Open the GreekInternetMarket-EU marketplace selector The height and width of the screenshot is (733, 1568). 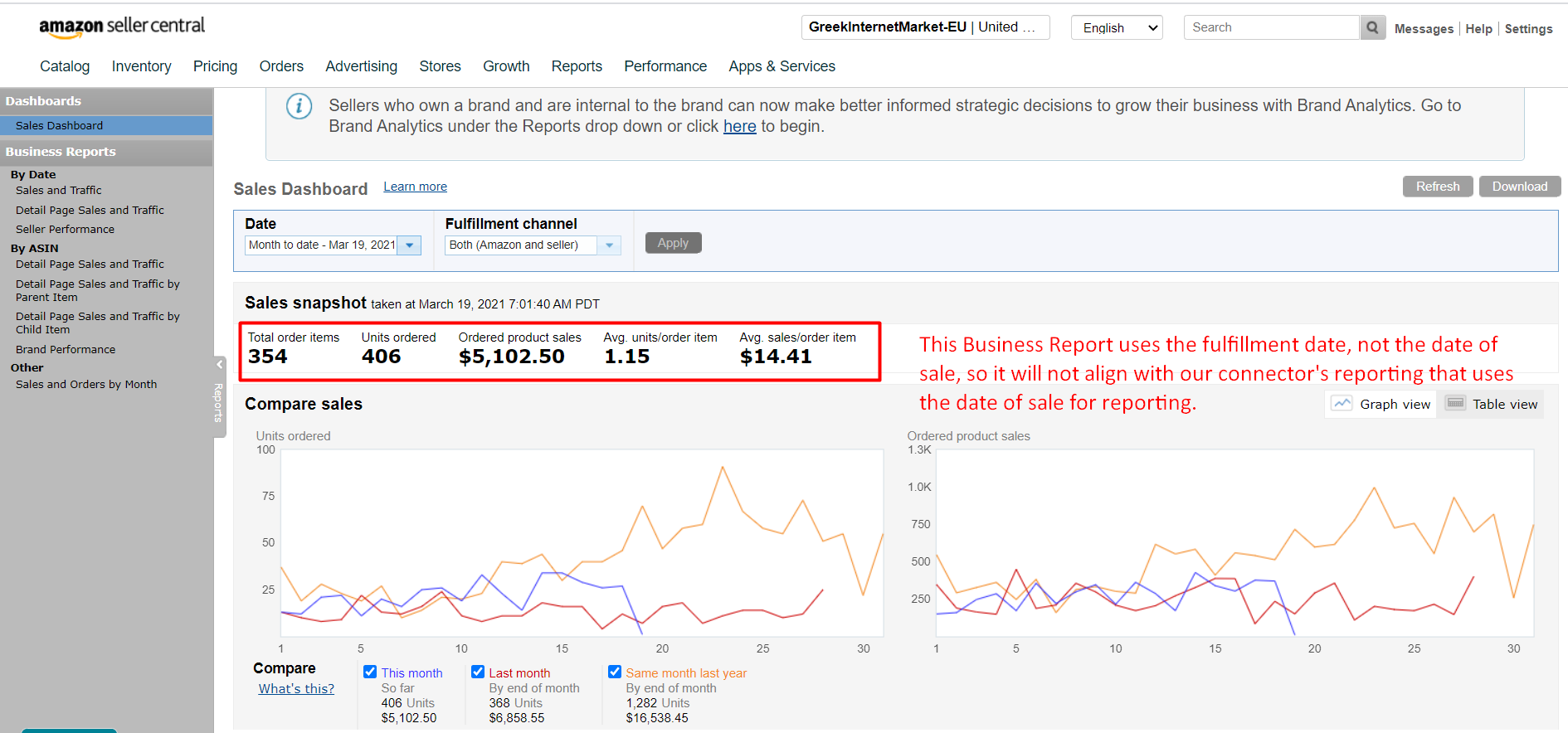click(926, 27)
